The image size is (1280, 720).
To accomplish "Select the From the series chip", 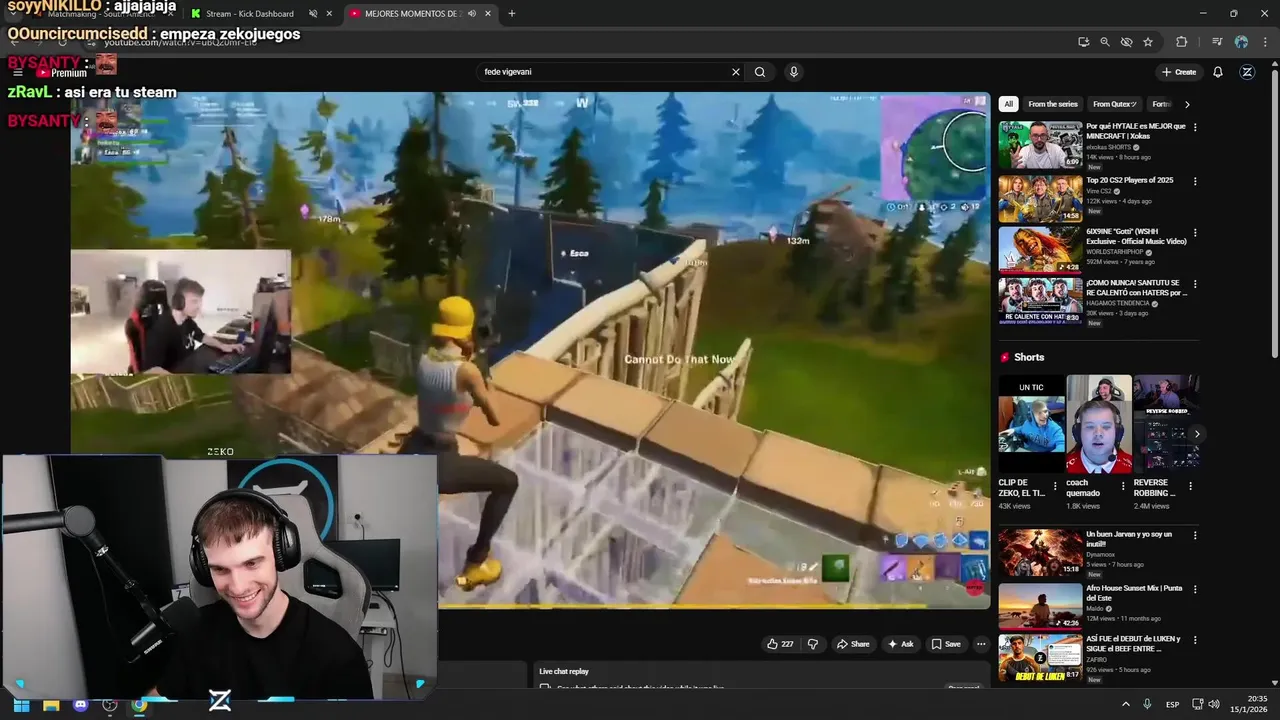I will click(1053, 104).
